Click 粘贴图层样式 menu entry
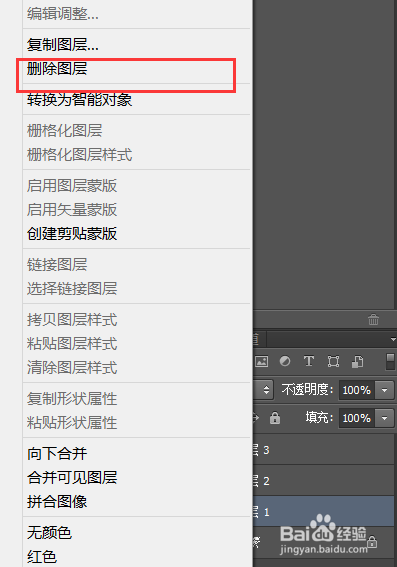The height and width of the screenshot is (567, 397). coord(72,344)
